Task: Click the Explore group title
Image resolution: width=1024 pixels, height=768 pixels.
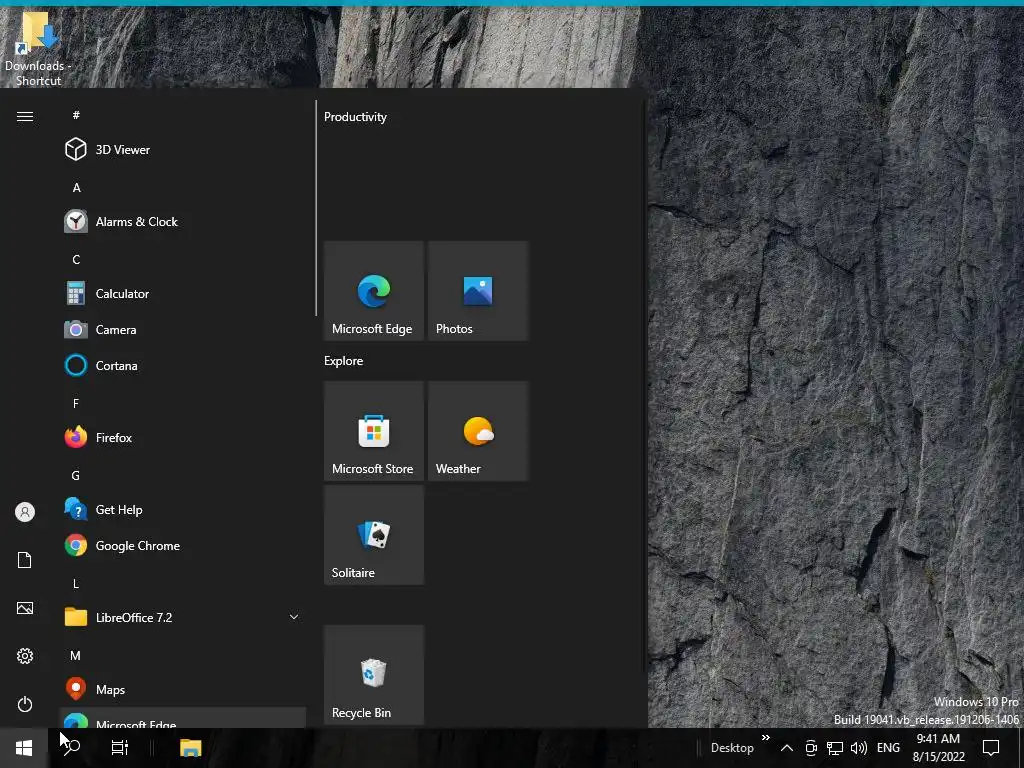Action: pos(344,360)
